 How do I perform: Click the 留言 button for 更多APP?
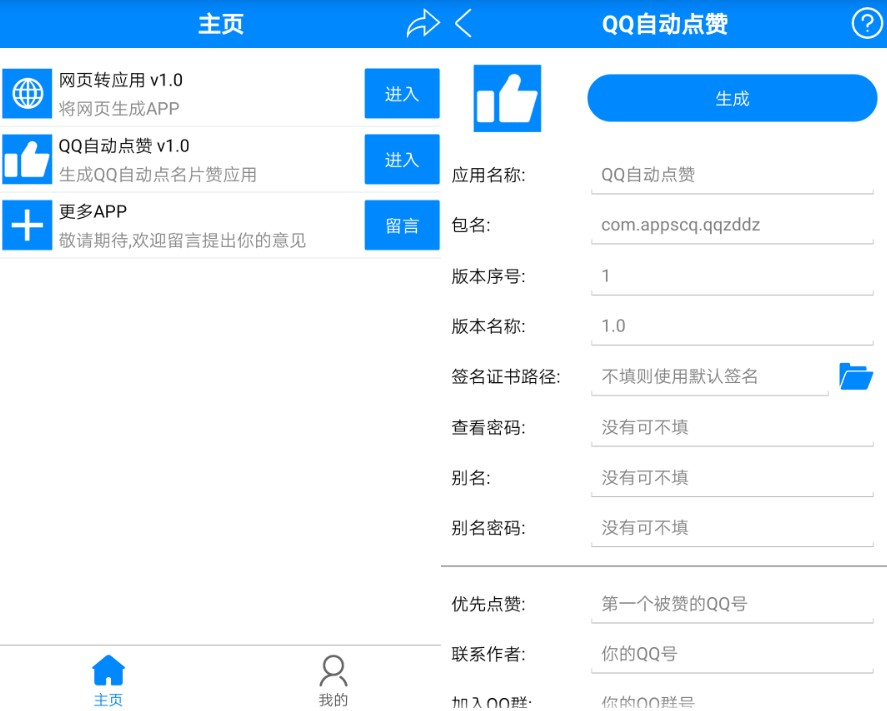coord(402,225)
